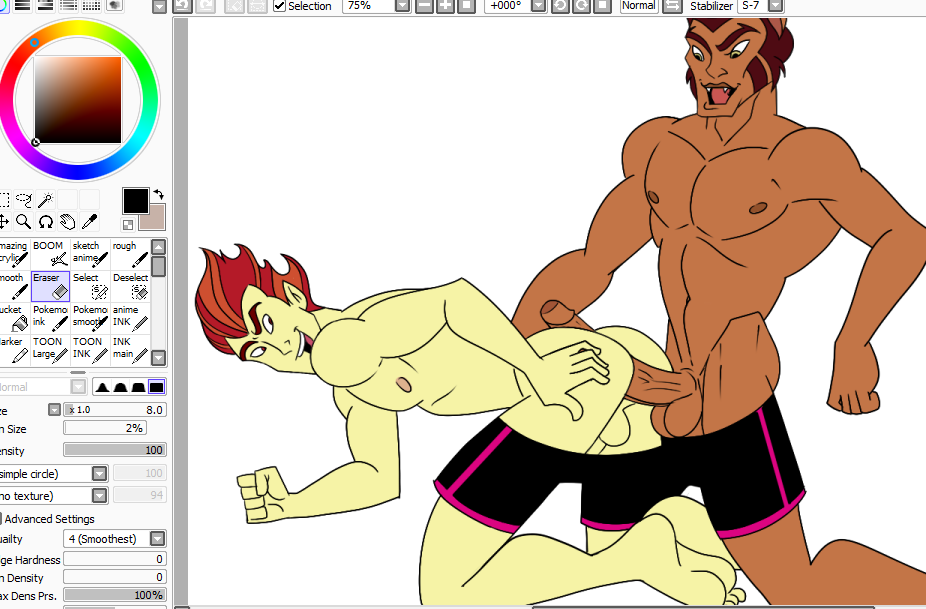926x609 pixels.
Task: Click the Normal view mode button
Action: (639, 6)
